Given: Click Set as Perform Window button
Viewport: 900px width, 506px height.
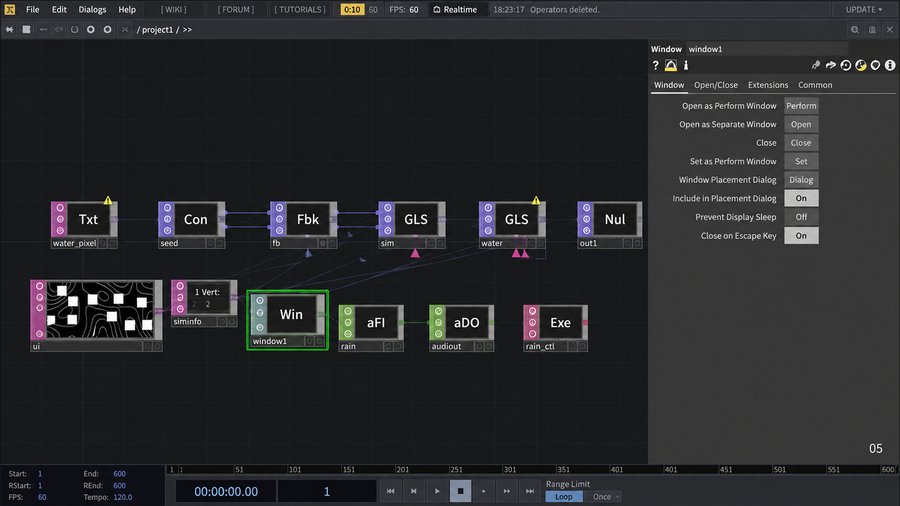Looking at the screenshot, I should pyautogui.click(x=801, y=161).
